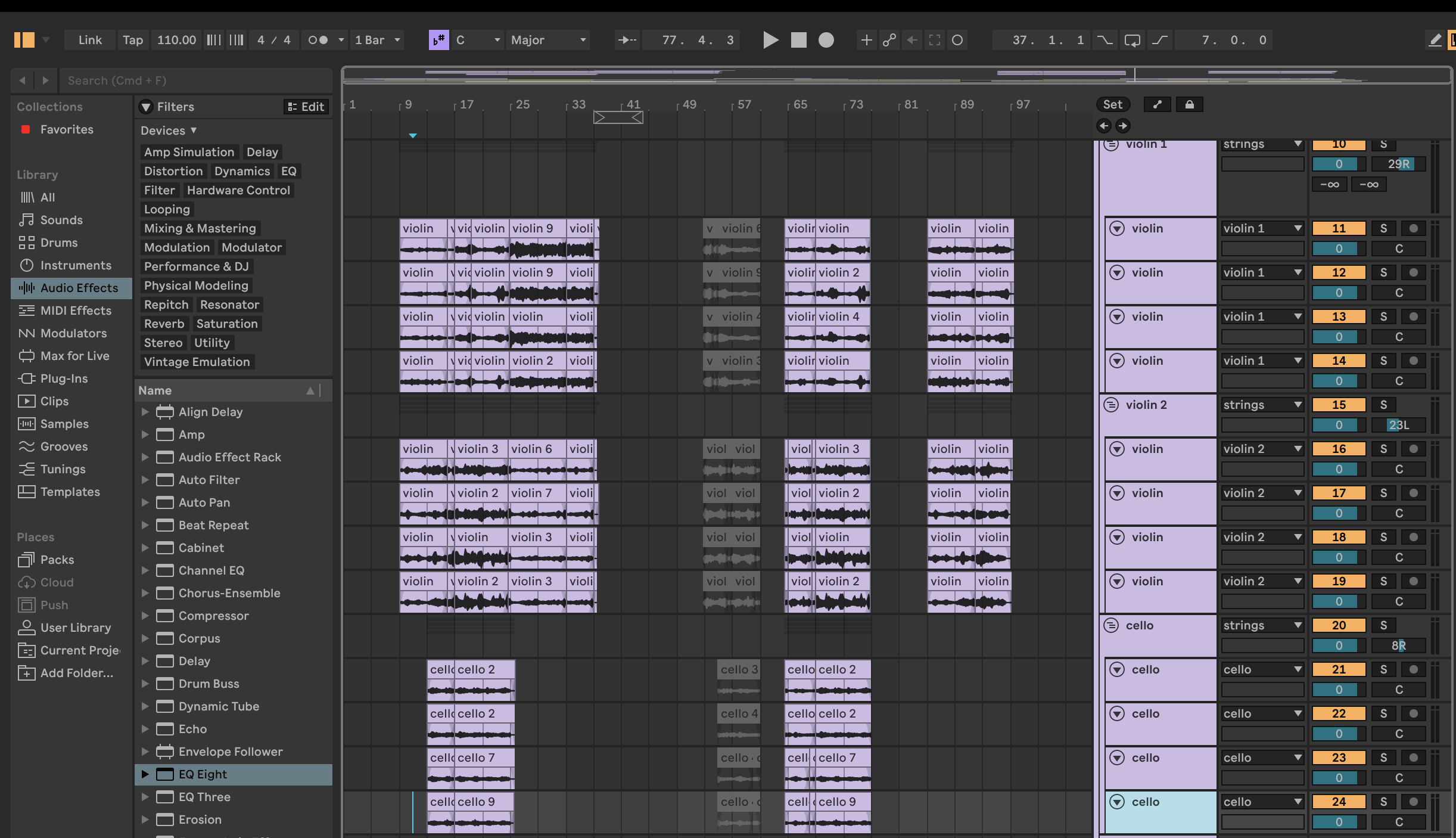Open the Major scale dropdown

[548, 40]
